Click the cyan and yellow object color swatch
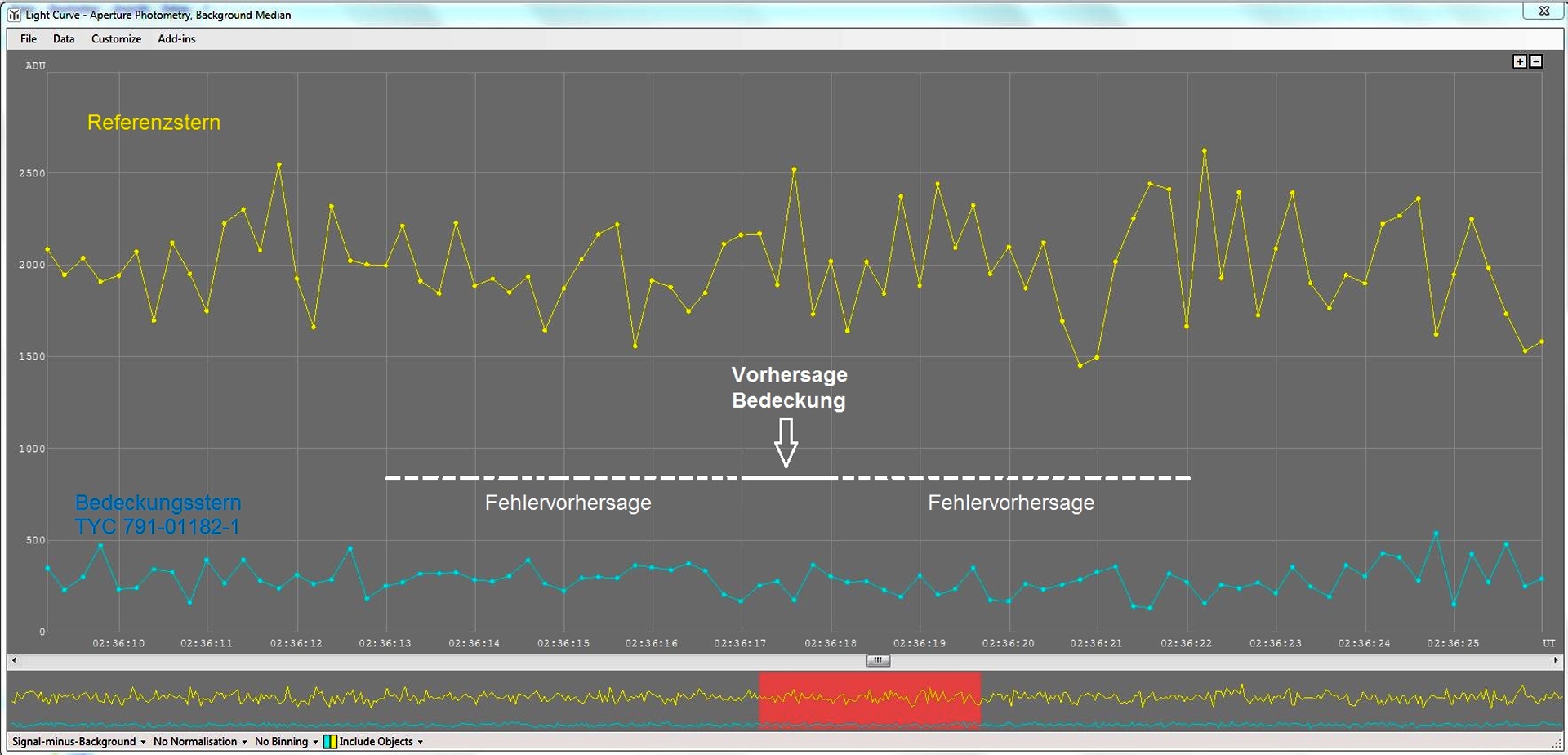 [330, 742]
